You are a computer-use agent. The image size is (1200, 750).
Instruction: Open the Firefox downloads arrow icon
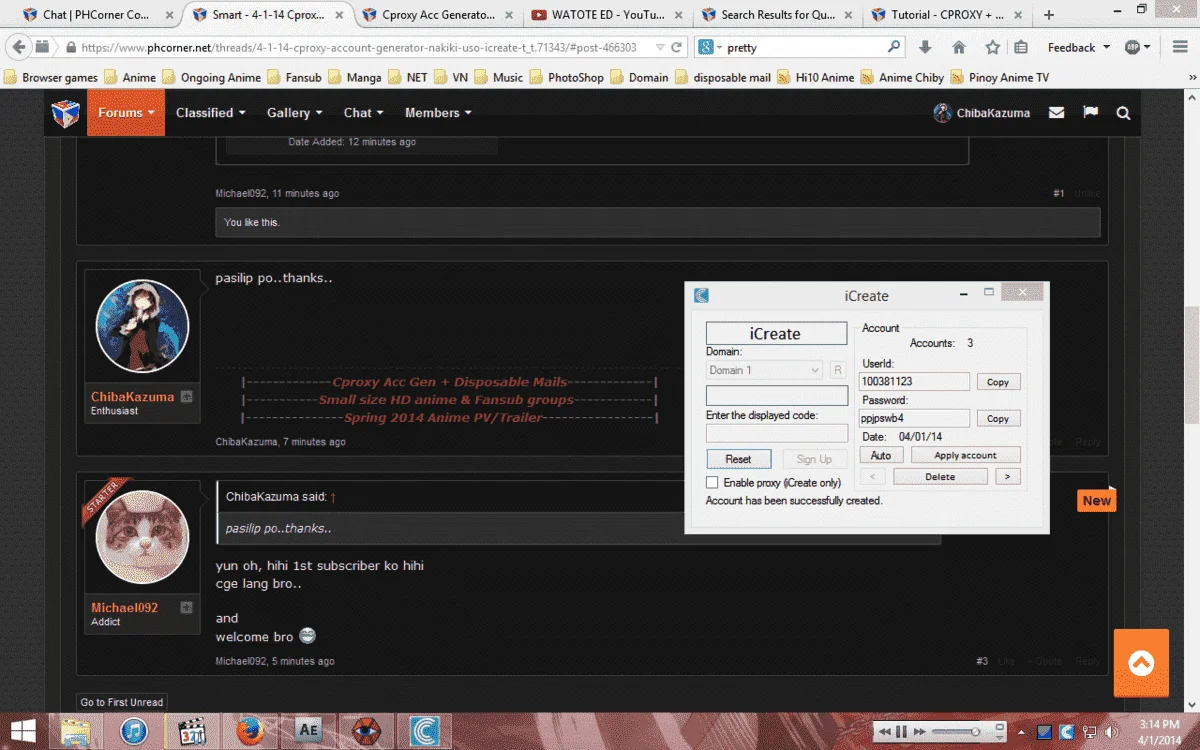[x=925, y=47]
